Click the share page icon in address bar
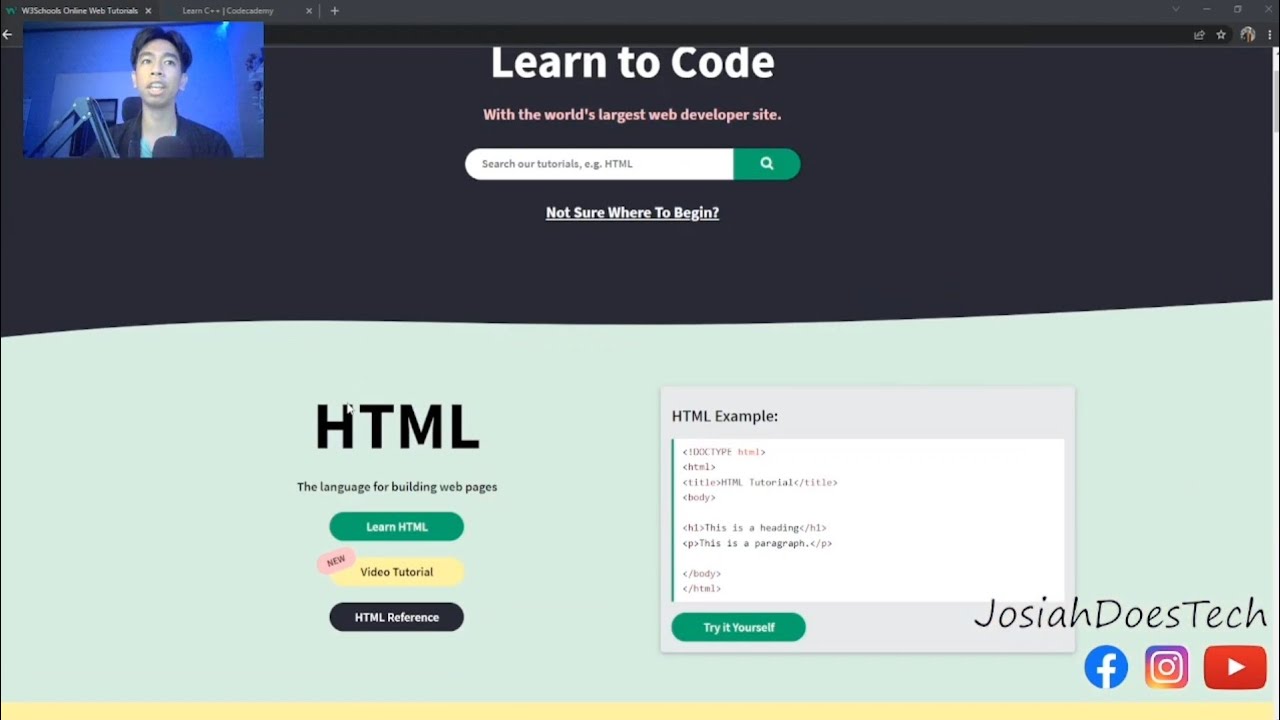1280x720 pixels. point(1199,34)
